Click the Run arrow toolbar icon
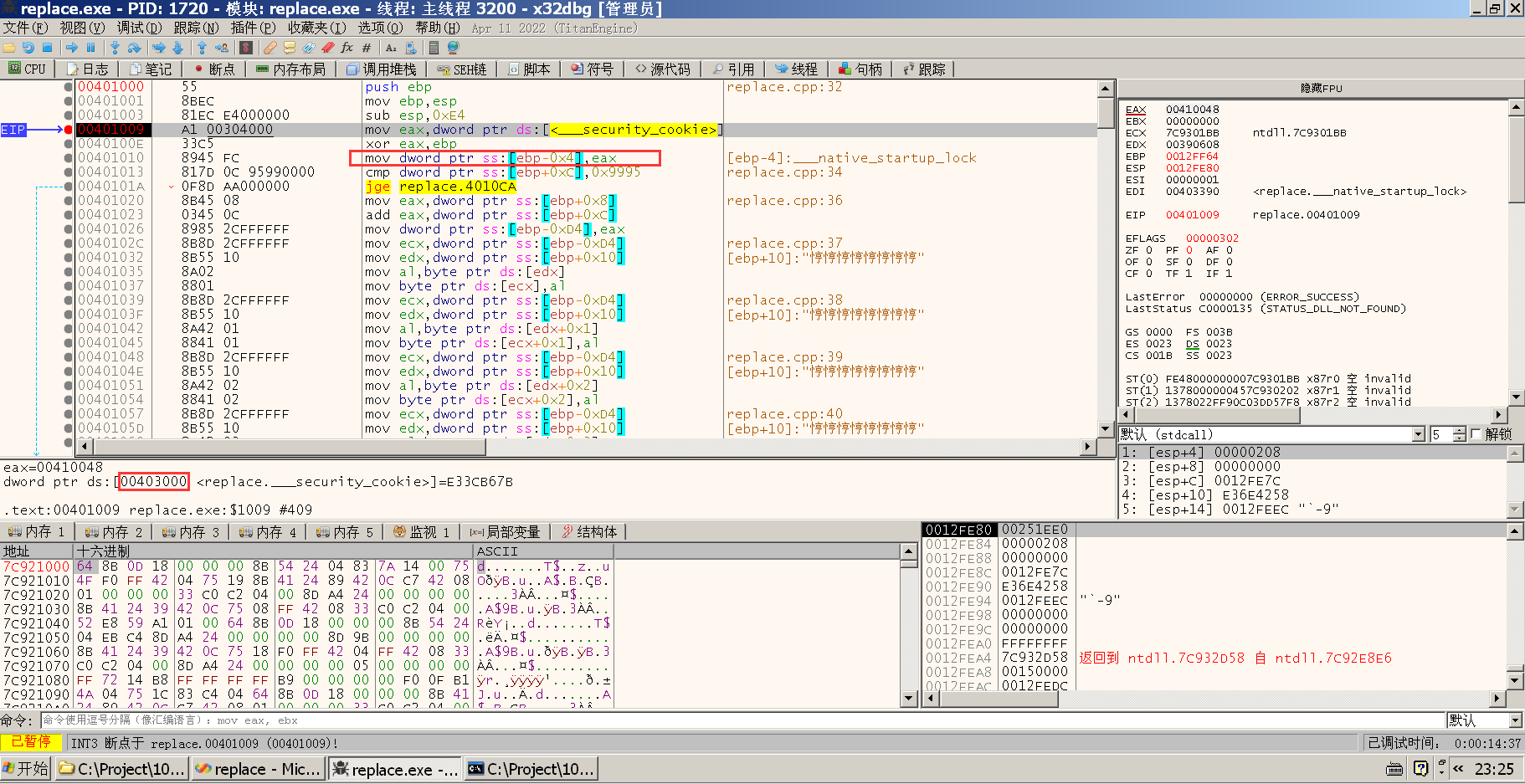Screen dimensions: 1525x784 click(x=72, y=48)
